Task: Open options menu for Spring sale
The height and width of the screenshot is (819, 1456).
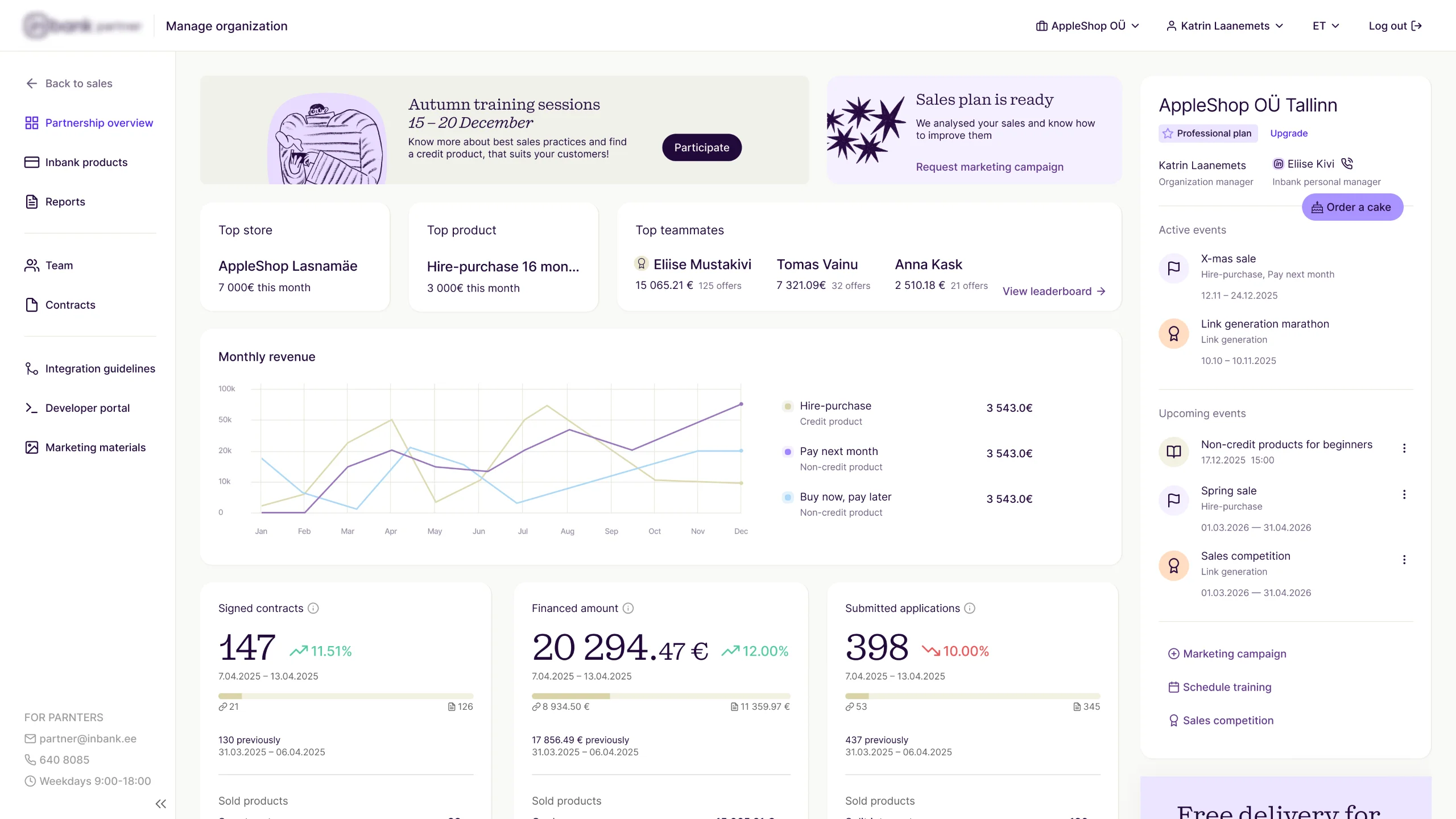Action: point(1404,494)
